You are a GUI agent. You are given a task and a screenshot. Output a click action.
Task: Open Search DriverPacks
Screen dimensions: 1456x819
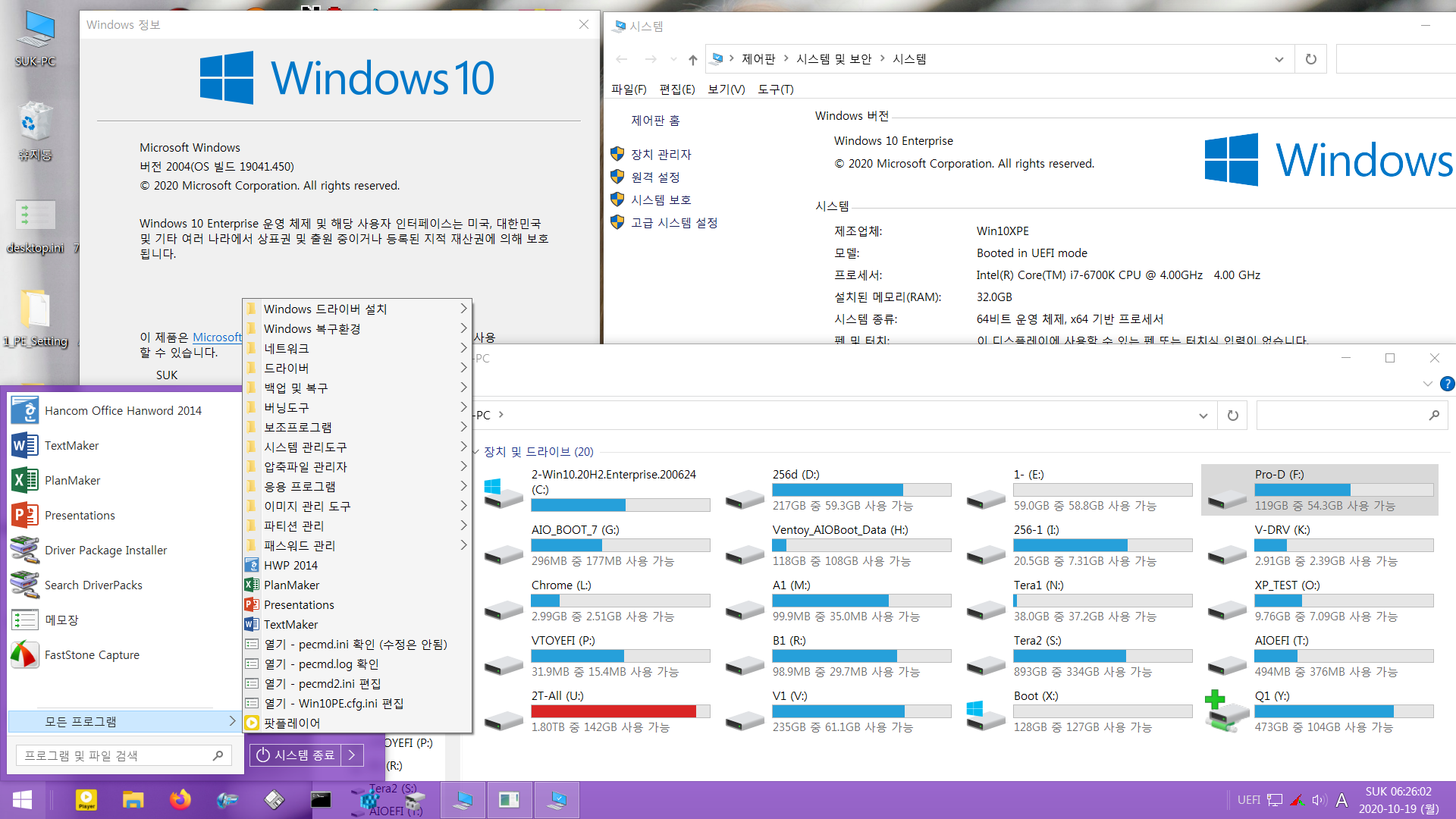point(125,585)
